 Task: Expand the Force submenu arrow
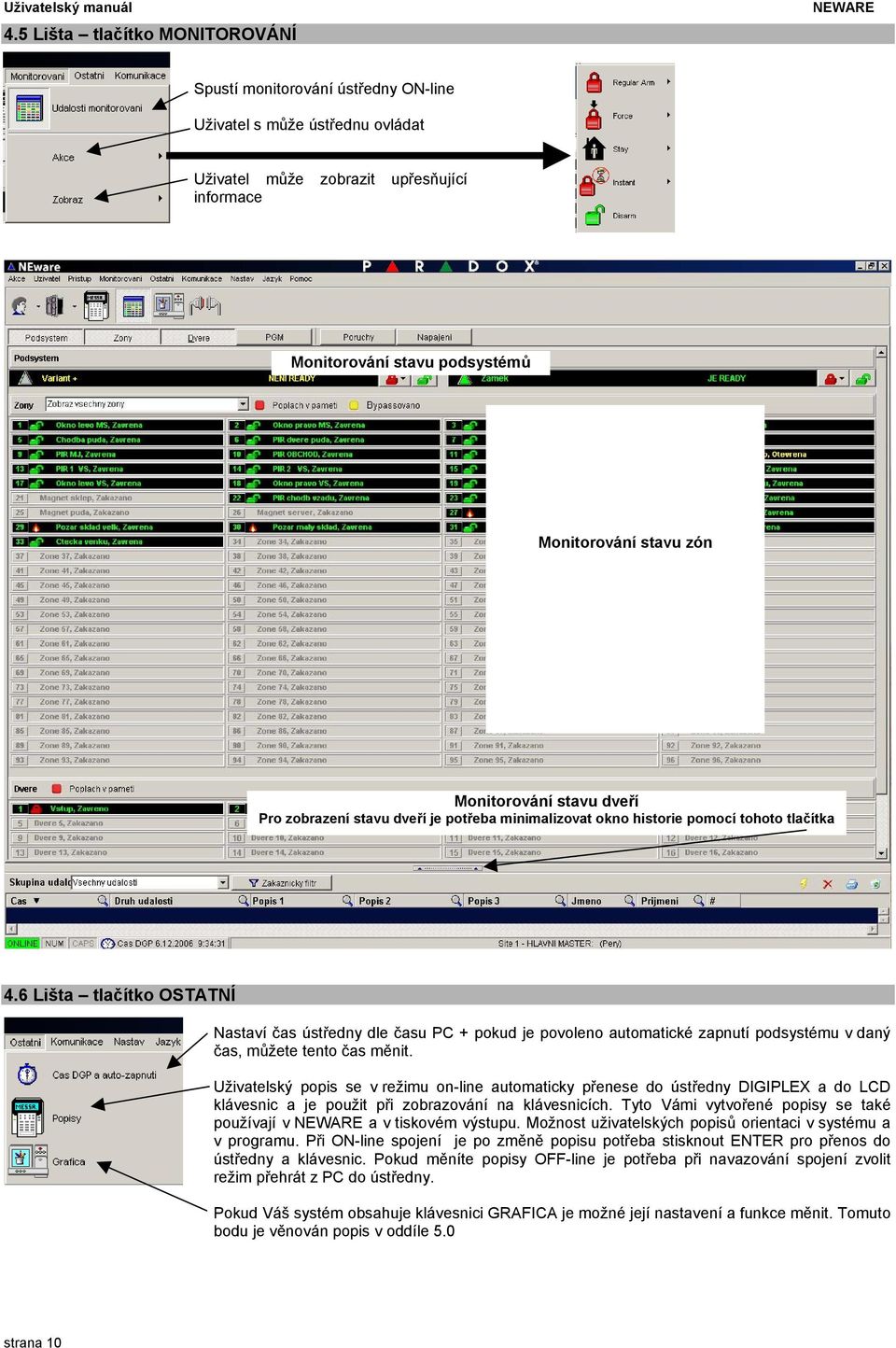click(668, 116)
